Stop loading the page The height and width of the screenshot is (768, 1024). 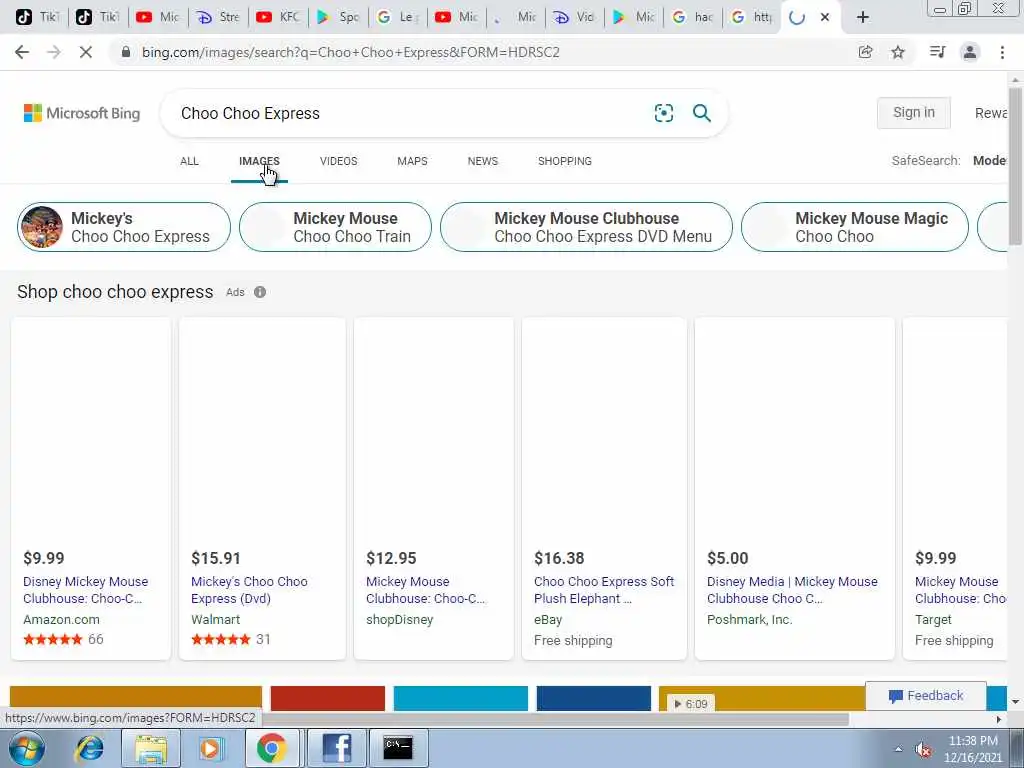pos(86,52)
